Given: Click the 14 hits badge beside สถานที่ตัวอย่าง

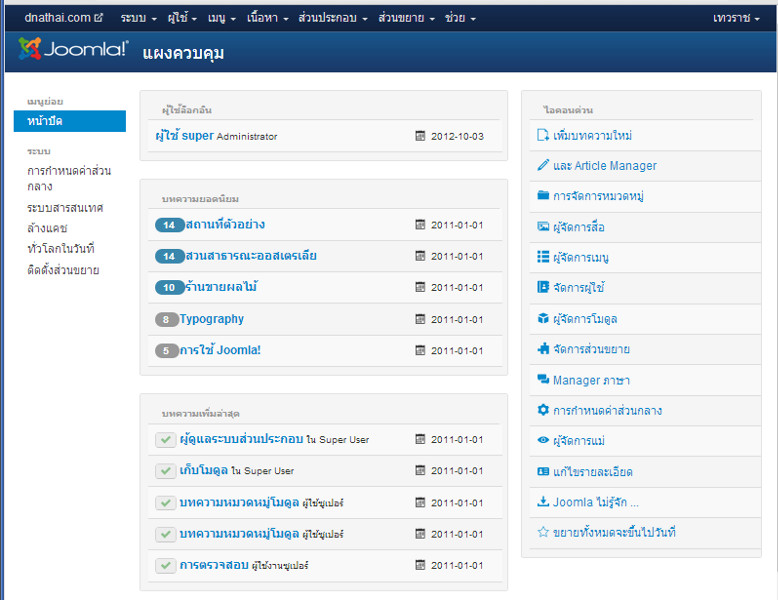Looking at the screenshot, I should point(169,225).
